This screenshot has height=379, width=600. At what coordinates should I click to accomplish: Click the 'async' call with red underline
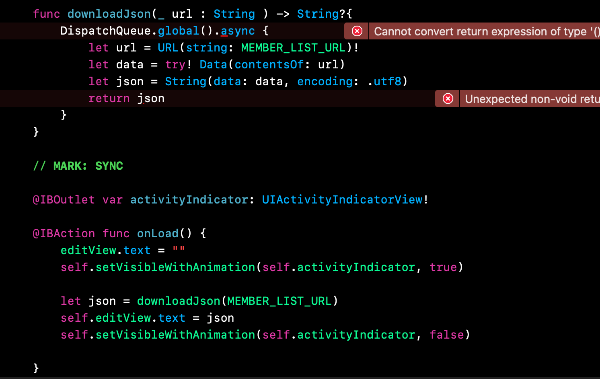tap(238, 31)
